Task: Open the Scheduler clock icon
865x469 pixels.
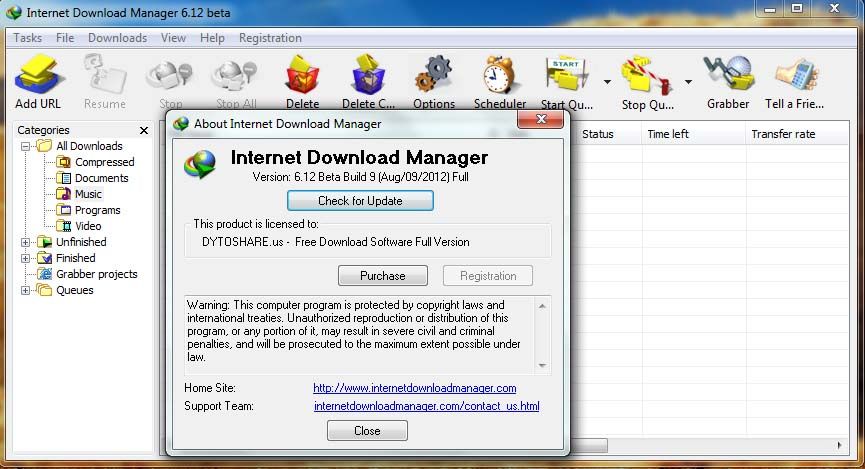Action: (499, 75)
